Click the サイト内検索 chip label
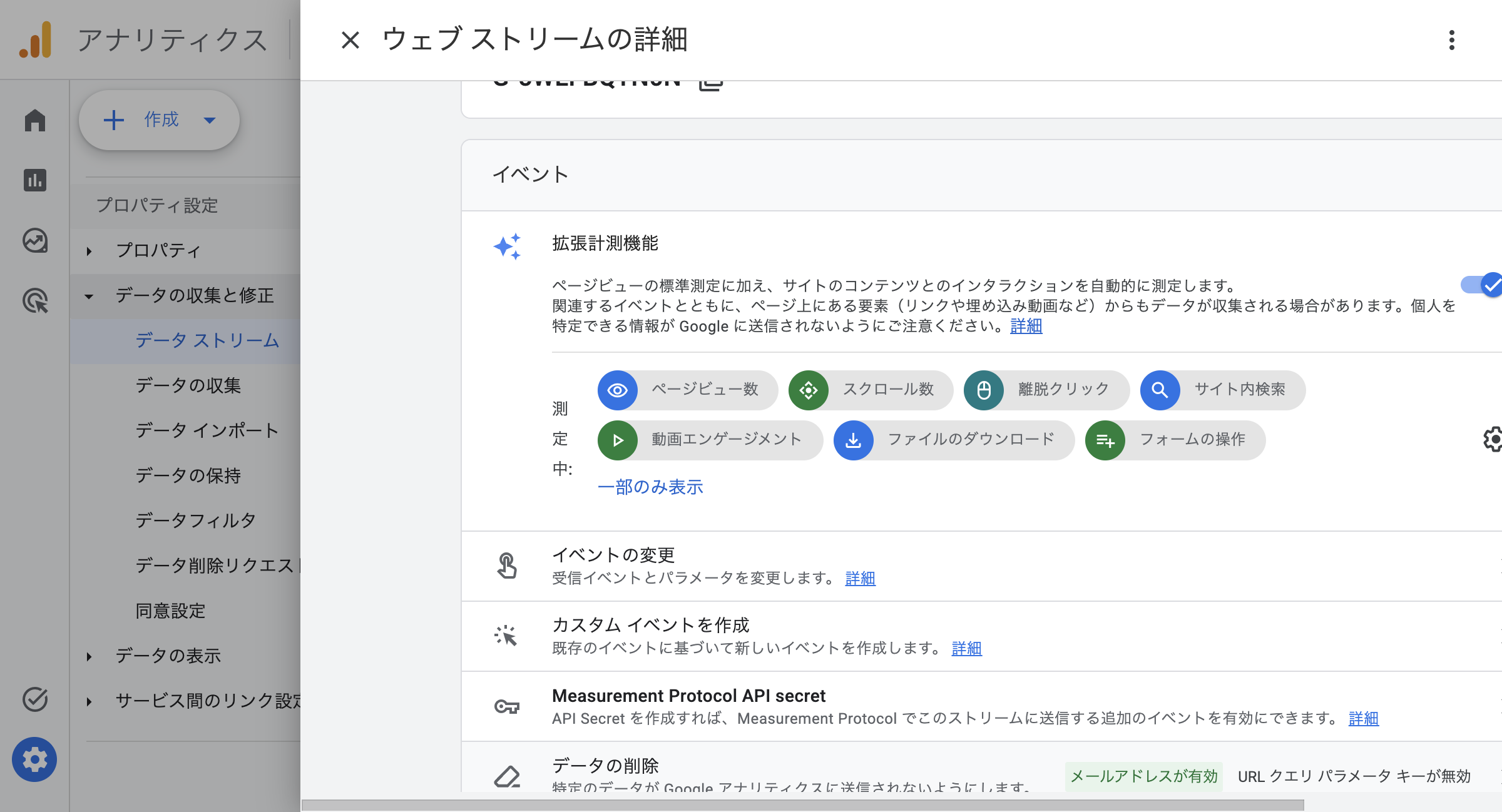Screen dimensions: 1502x812 pyautogui.click(x=1240, y=389)
